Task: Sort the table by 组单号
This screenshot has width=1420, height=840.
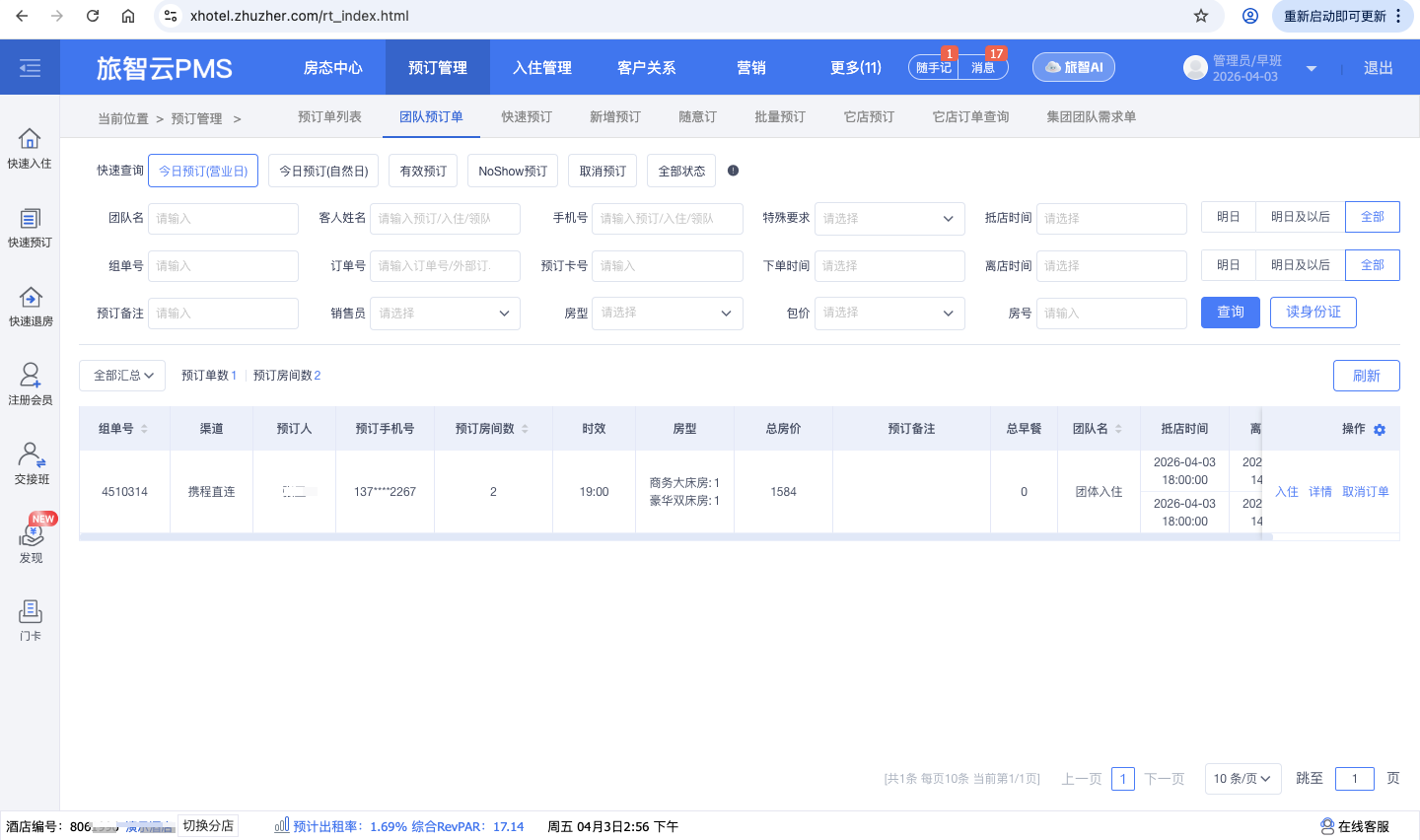Action: [144, 429]
